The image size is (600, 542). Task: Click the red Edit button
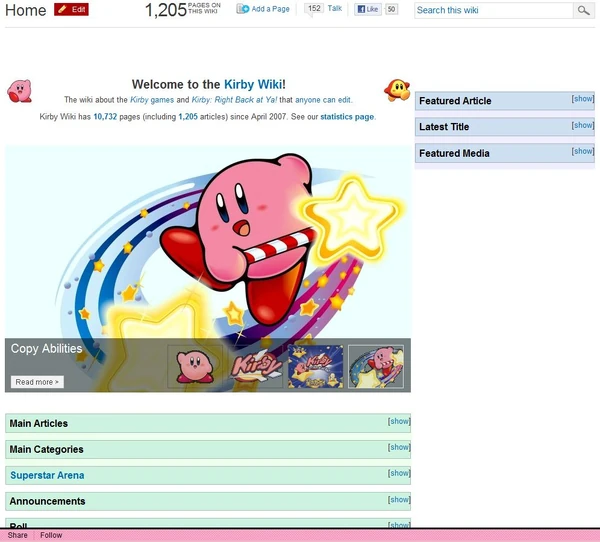click(x=71, y=10)
